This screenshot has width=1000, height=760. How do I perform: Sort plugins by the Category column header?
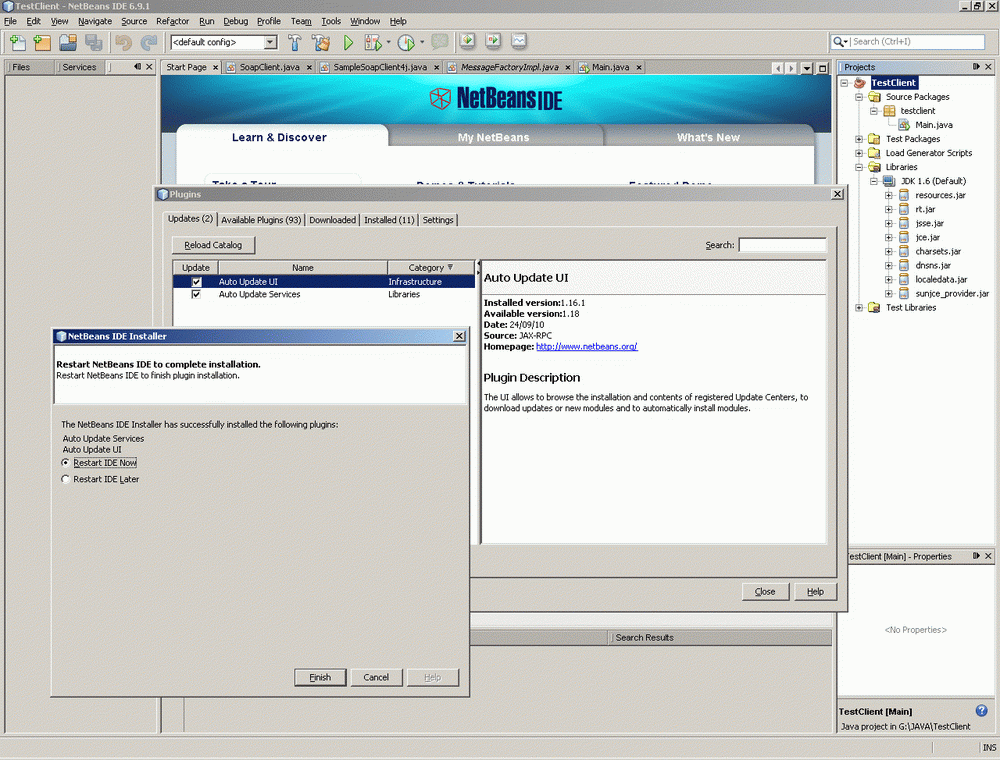tap(430, 268)
